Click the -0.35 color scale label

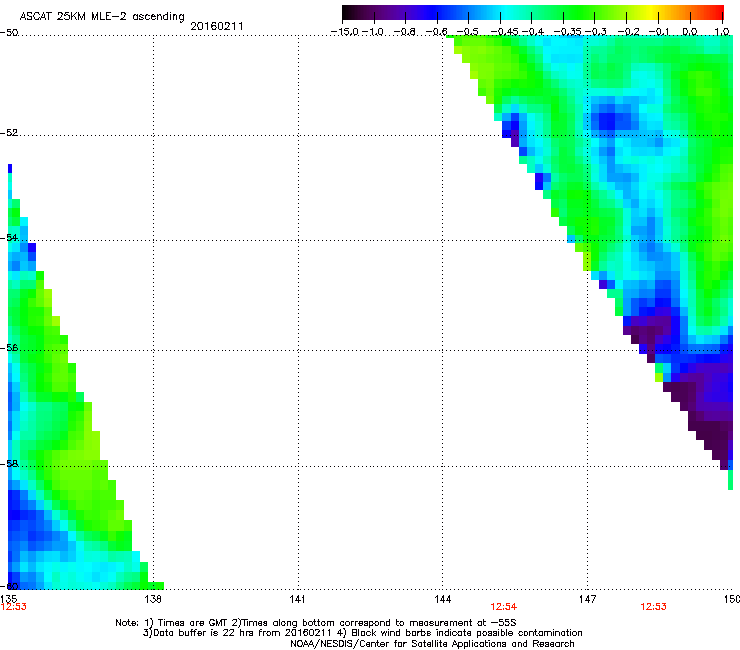point(568,32)
